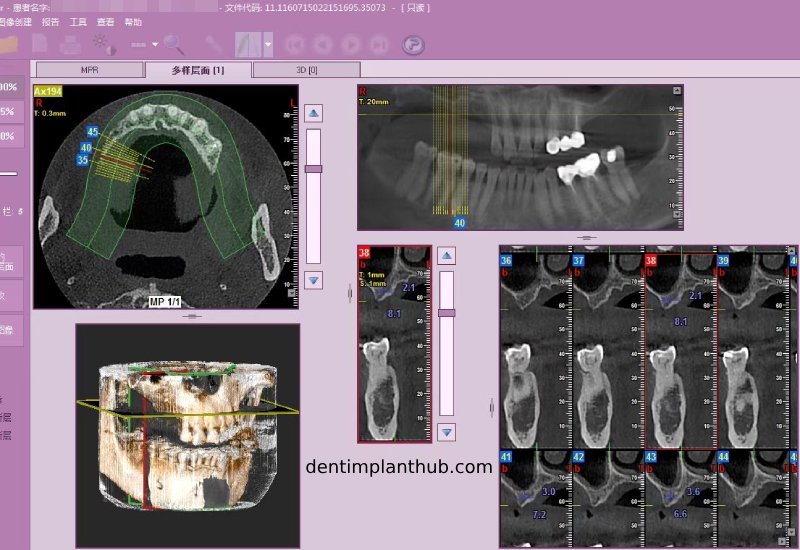Open the line style dropdown arrow
800x550 pixels.
[155, 45]
